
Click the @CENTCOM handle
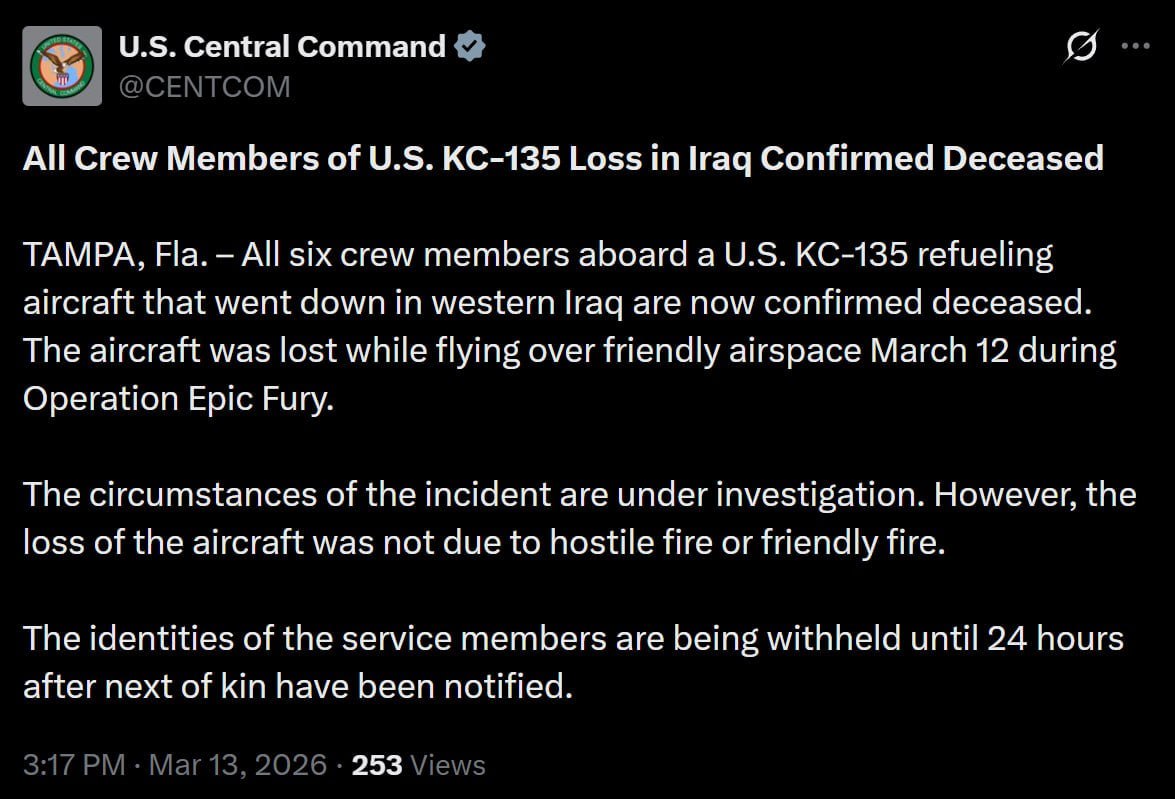pyautogui.click(x=204, y=87)
